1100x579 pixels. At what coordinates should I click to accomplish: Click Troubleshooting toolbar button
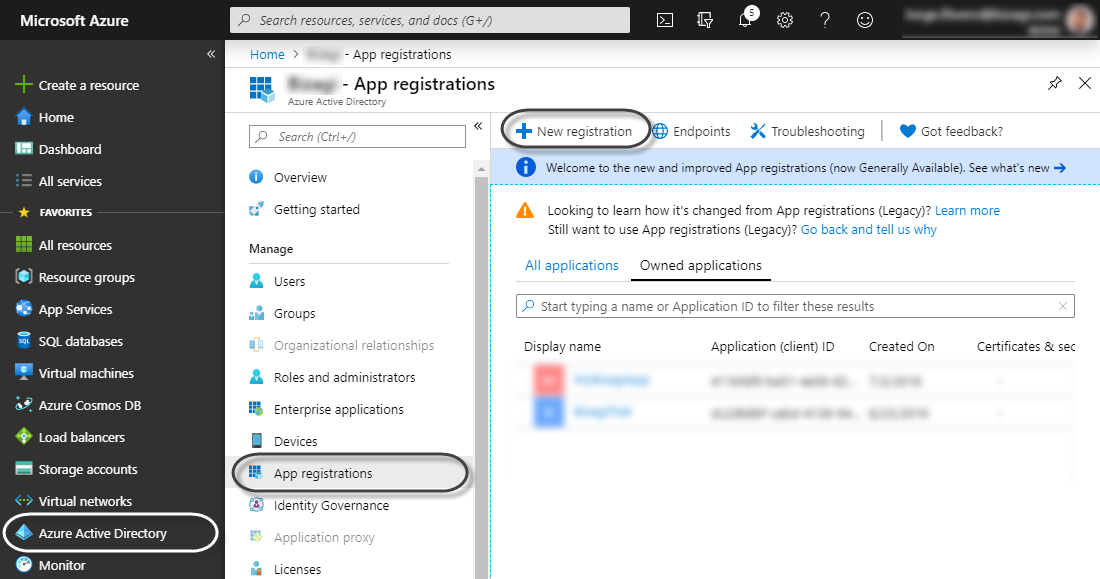807,131
